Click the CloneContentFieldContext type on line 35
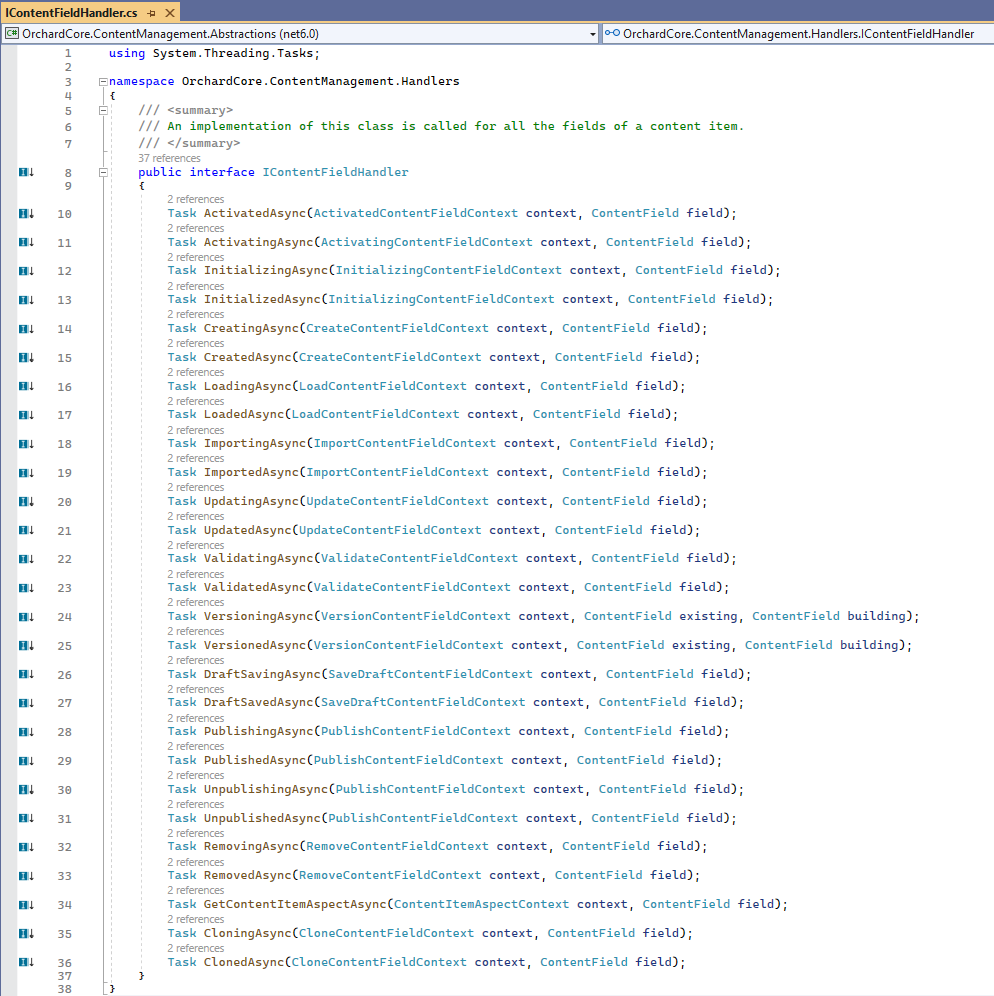Image resolution: width=994 pixels, height=996 pixels. 386,933
